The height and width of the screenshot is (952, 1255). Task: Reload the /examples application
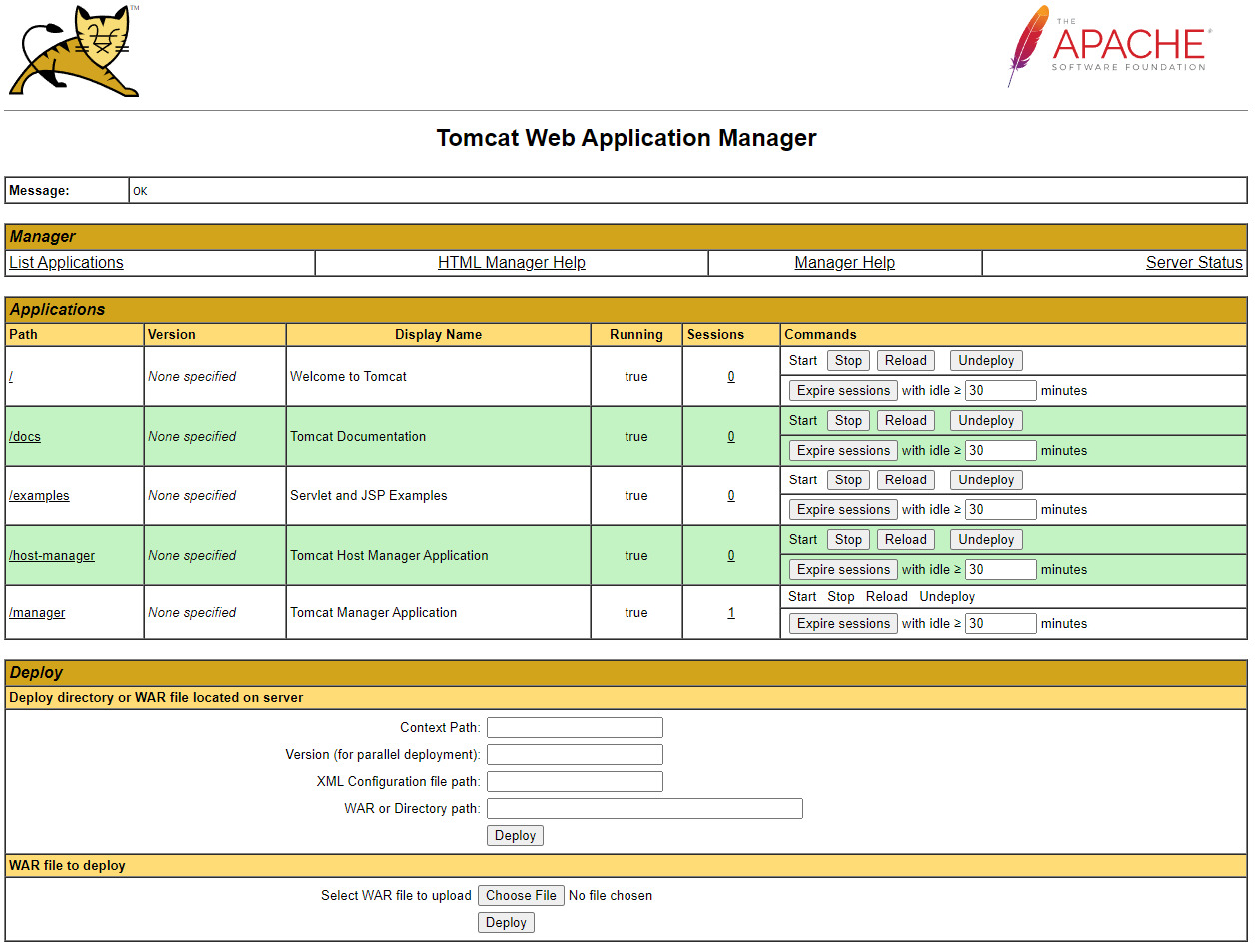(x=905, y=480)
